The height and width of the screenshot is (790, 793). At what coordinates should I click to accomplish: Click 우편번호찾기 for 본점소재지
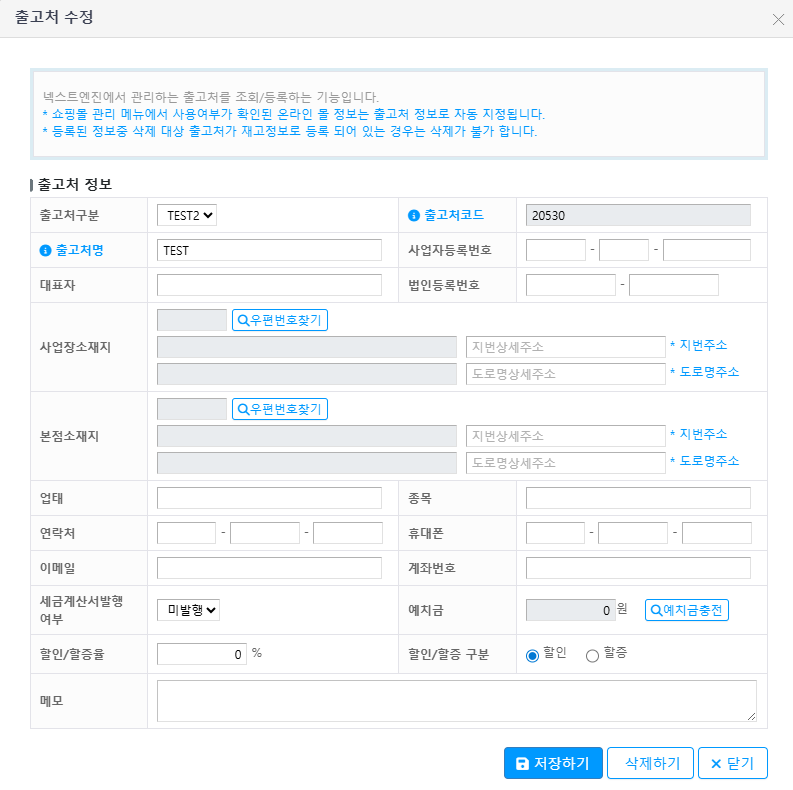(x=280, y=409)
